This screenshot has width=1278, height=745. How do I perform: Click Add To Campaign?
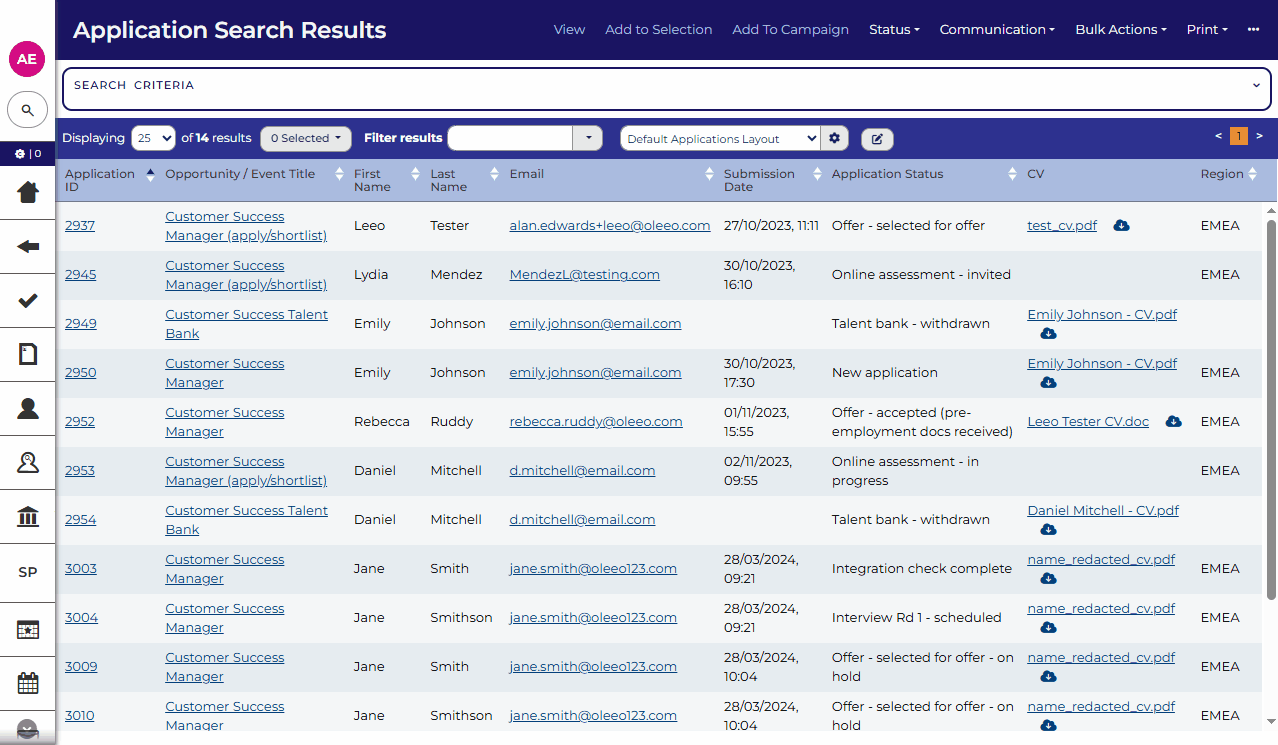790,29
